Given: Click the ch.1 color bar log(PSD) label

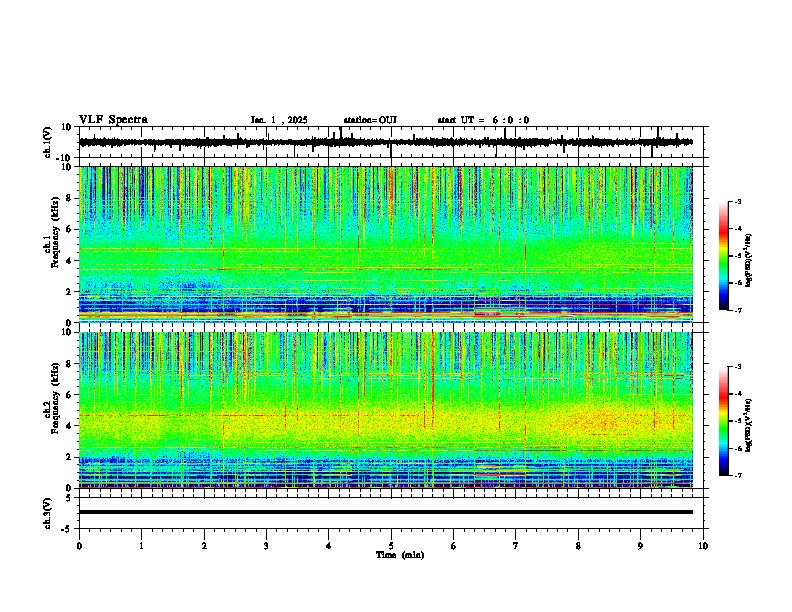Looking at the screenshot, I should tap(749, 260).
